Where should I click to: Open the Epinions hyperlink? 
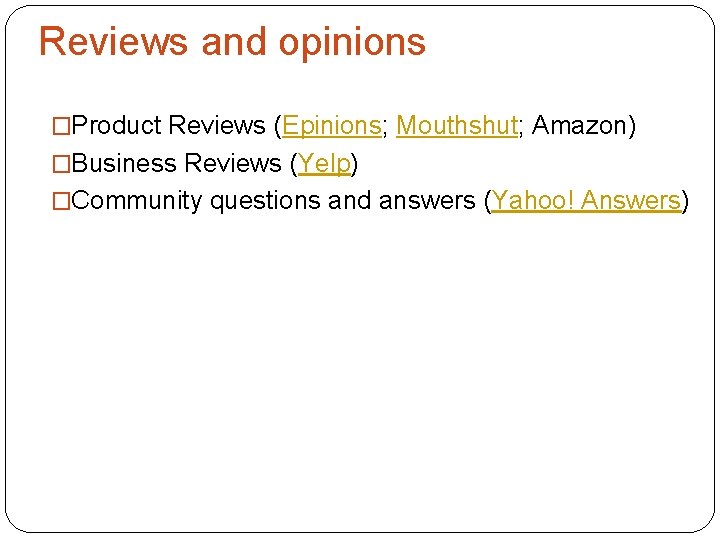[332, 125]
